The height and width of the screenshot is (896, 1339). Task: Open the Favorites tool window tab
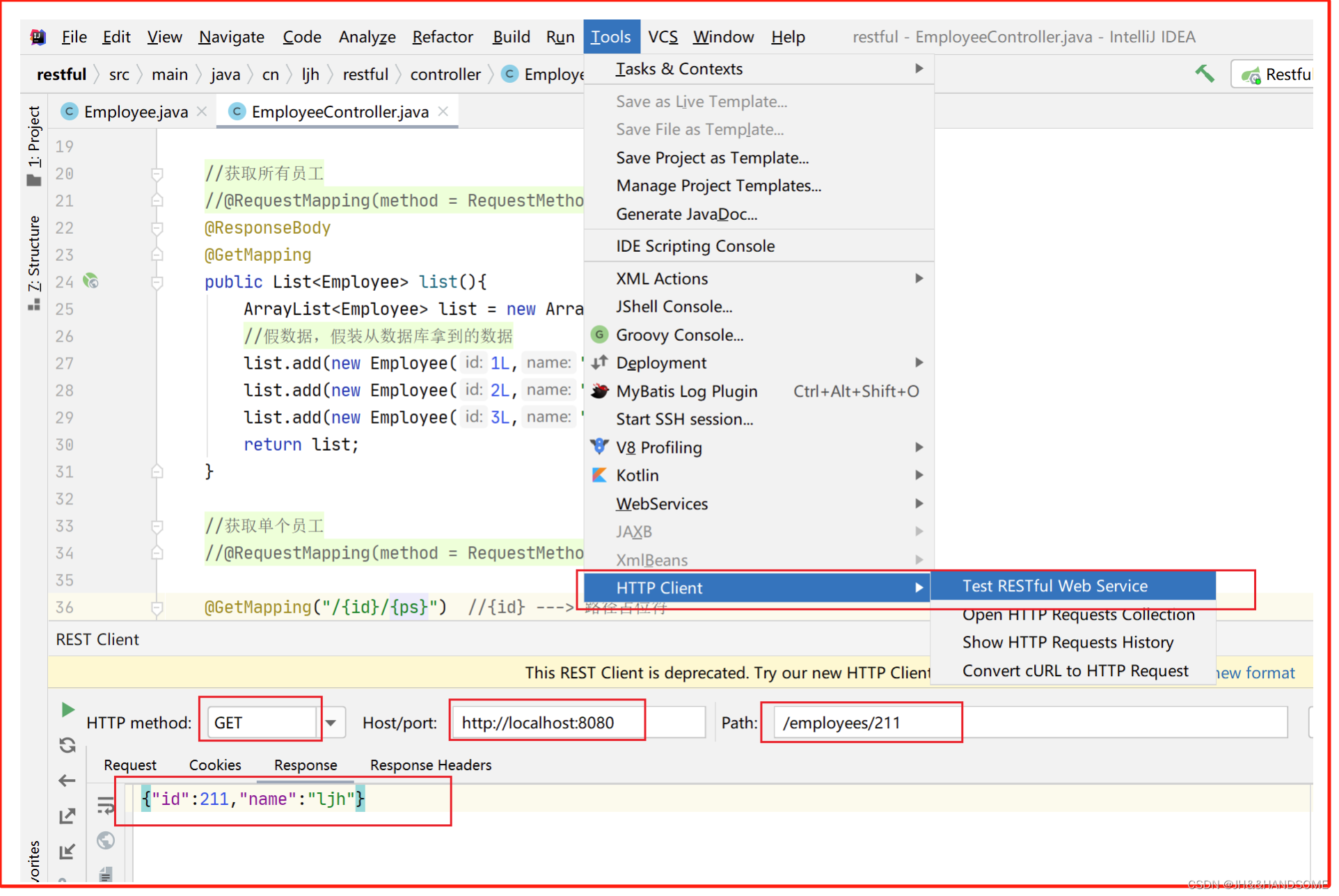click(34, 863)
